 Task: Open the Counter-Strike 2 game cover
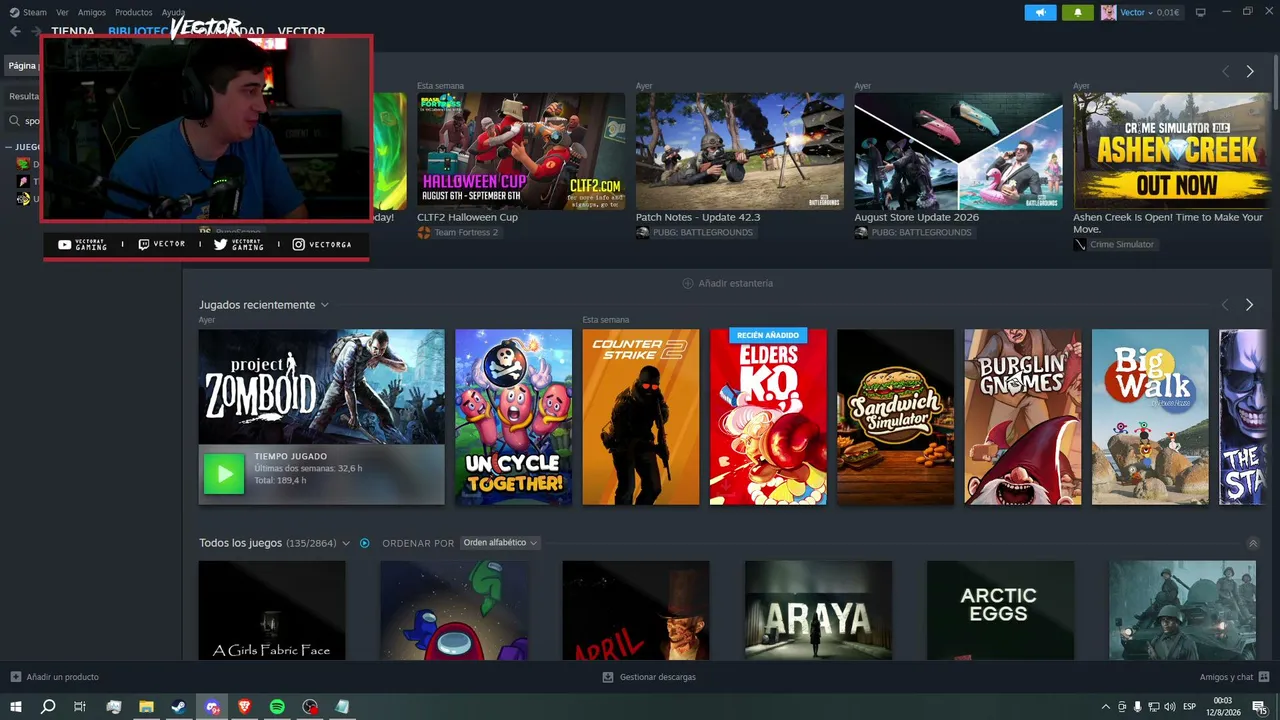click(641, 417)
